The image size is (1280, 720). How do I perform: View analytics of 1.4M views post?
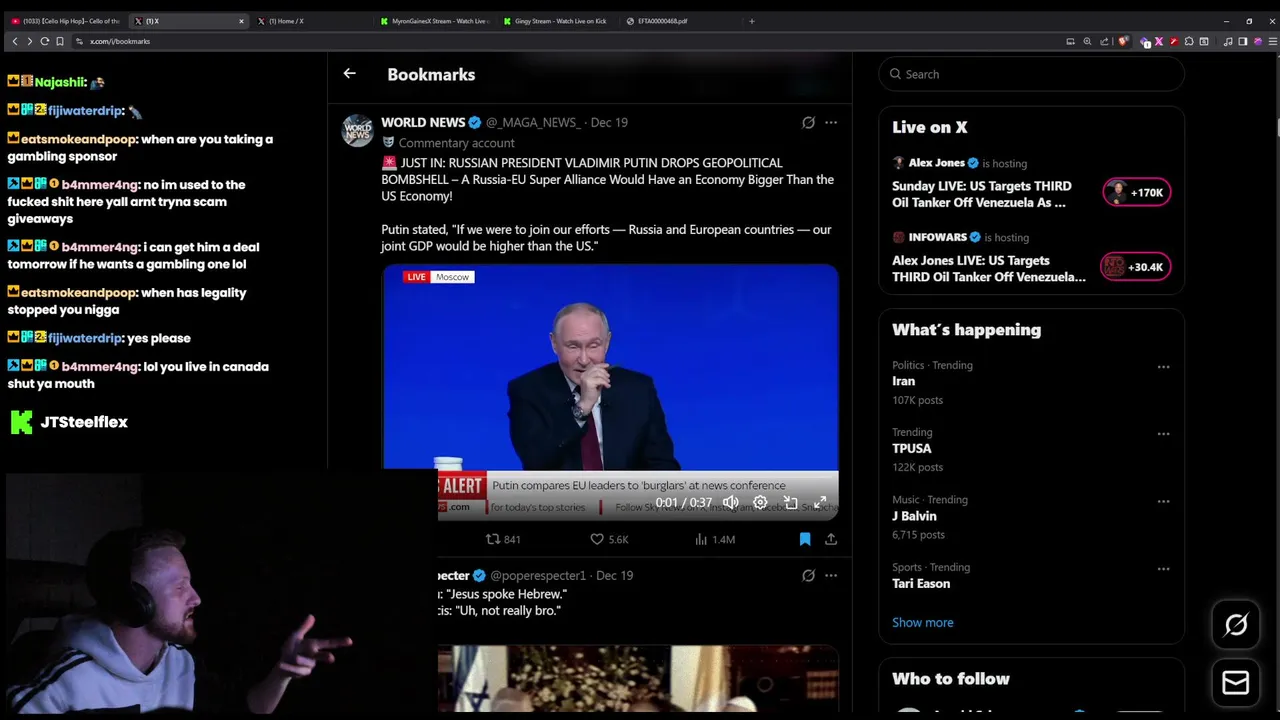[715, 539]
